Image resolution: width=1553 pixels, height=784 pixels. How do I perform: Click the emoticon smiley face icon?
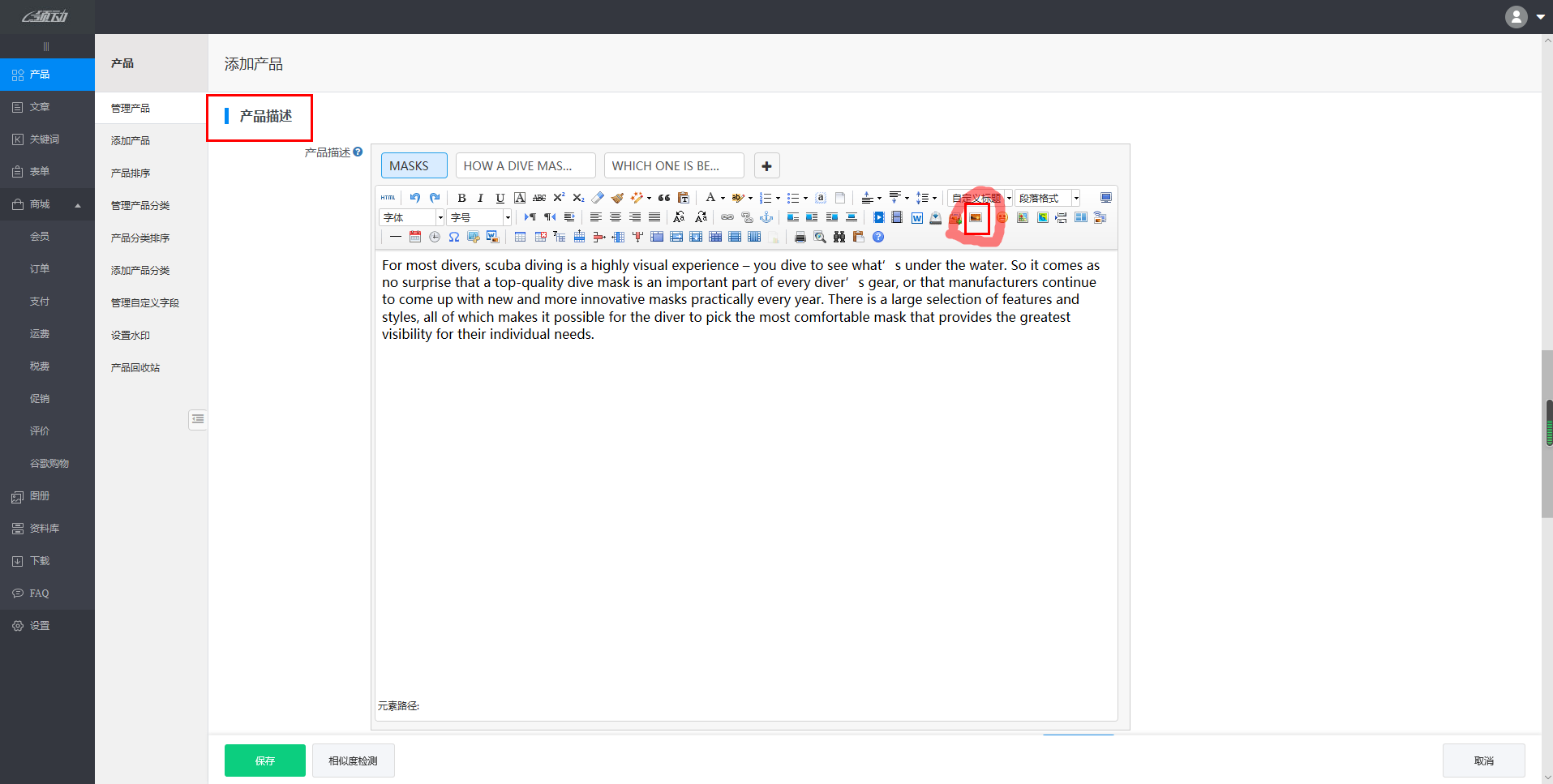(x=1002, y=217)
